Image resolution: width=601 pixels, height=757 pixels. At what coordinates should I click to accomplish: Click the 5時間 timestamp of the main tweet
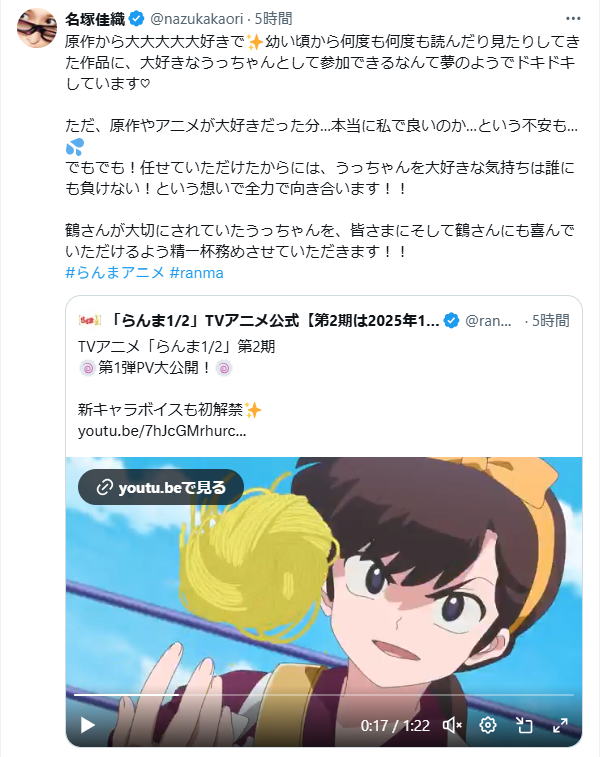pos(273,19)
